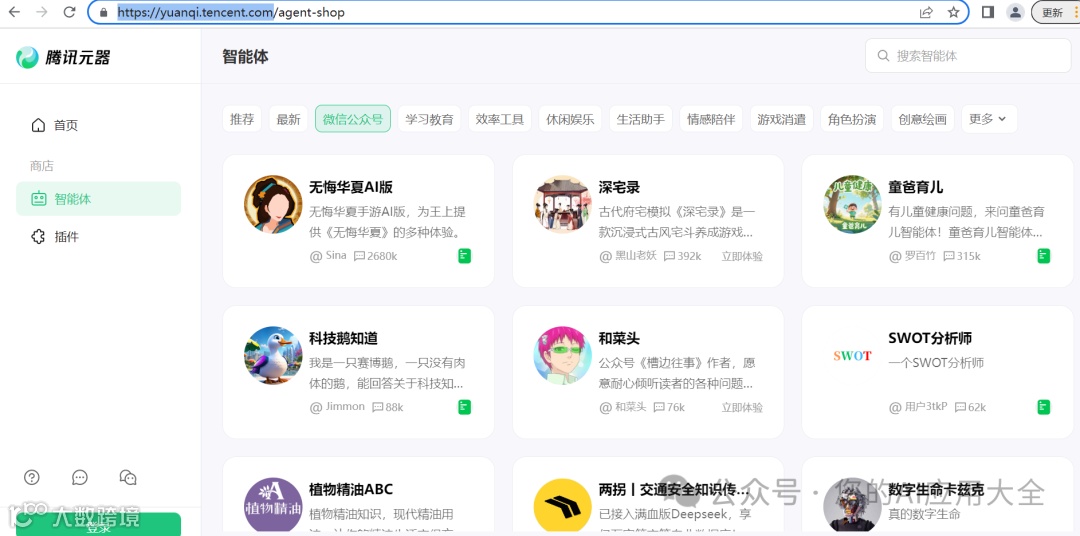Expand the 更多 categories dropdown
This screenshot has width=1080, height=536.
coord(988,119)
